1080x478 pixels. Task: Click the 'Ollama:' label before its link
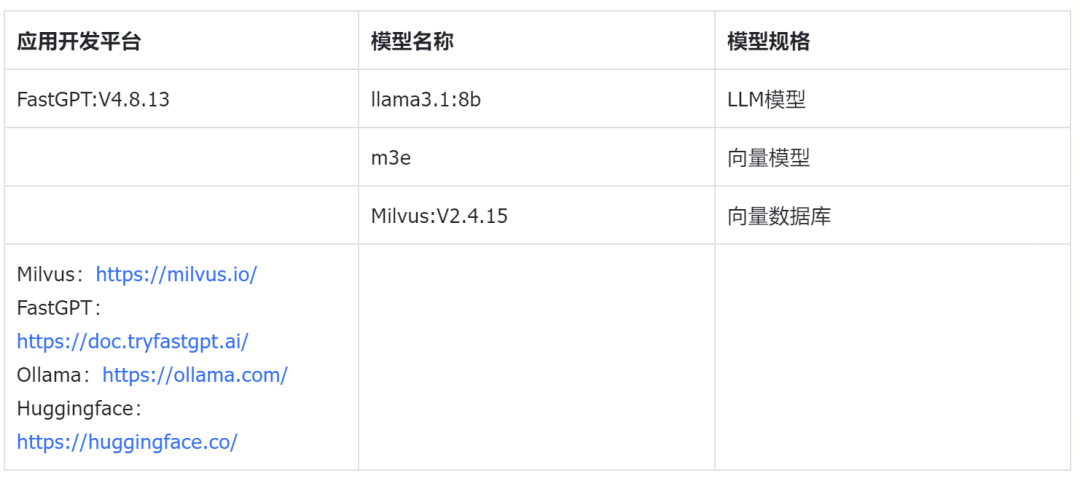pos(52,375)
